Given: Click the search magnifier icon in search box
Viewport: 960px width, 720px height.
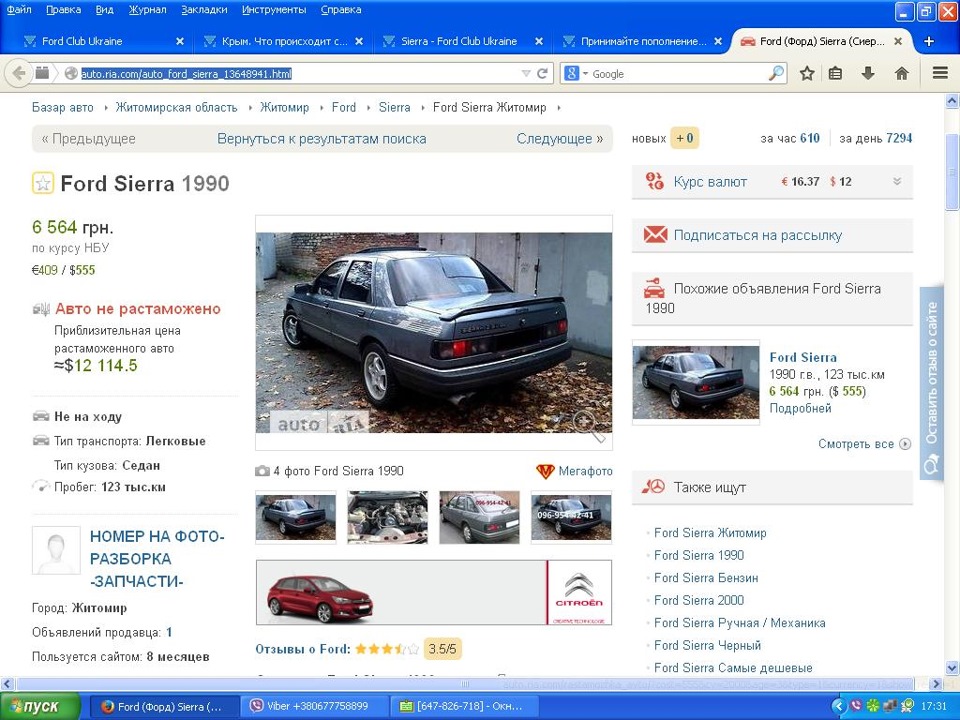Looking at the screenshot, I should [776, 73].
